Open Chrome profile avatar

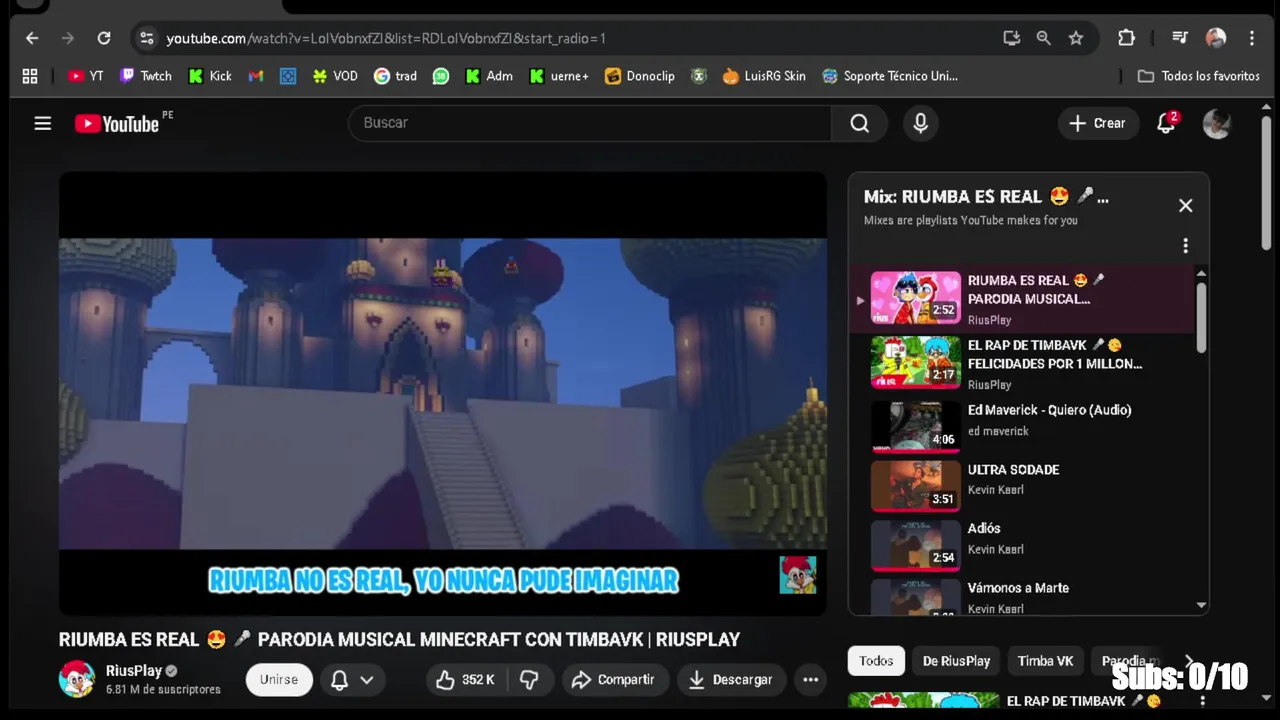click(1216, 38)
